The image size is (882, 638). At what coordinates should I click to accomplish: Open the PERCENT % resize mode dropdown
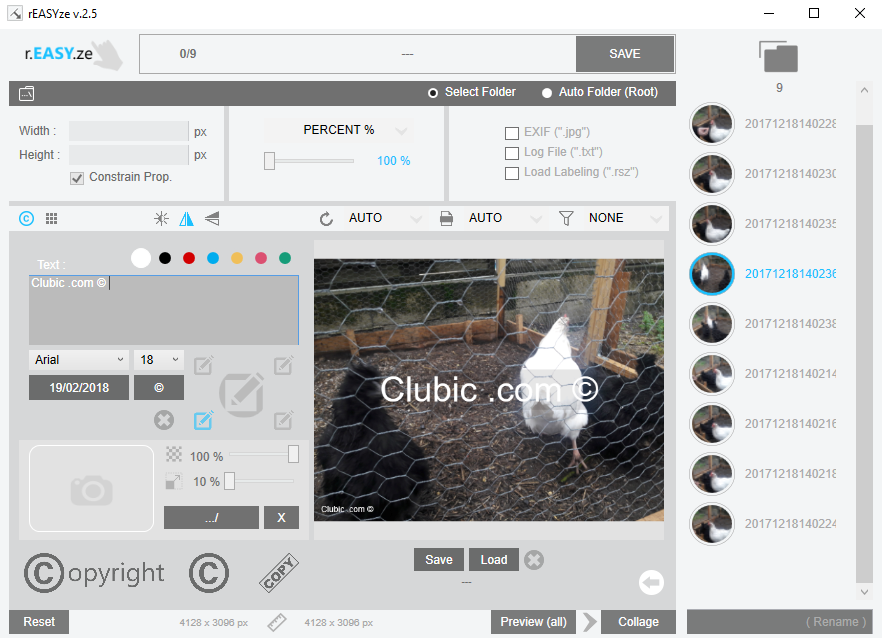[339, 130]
